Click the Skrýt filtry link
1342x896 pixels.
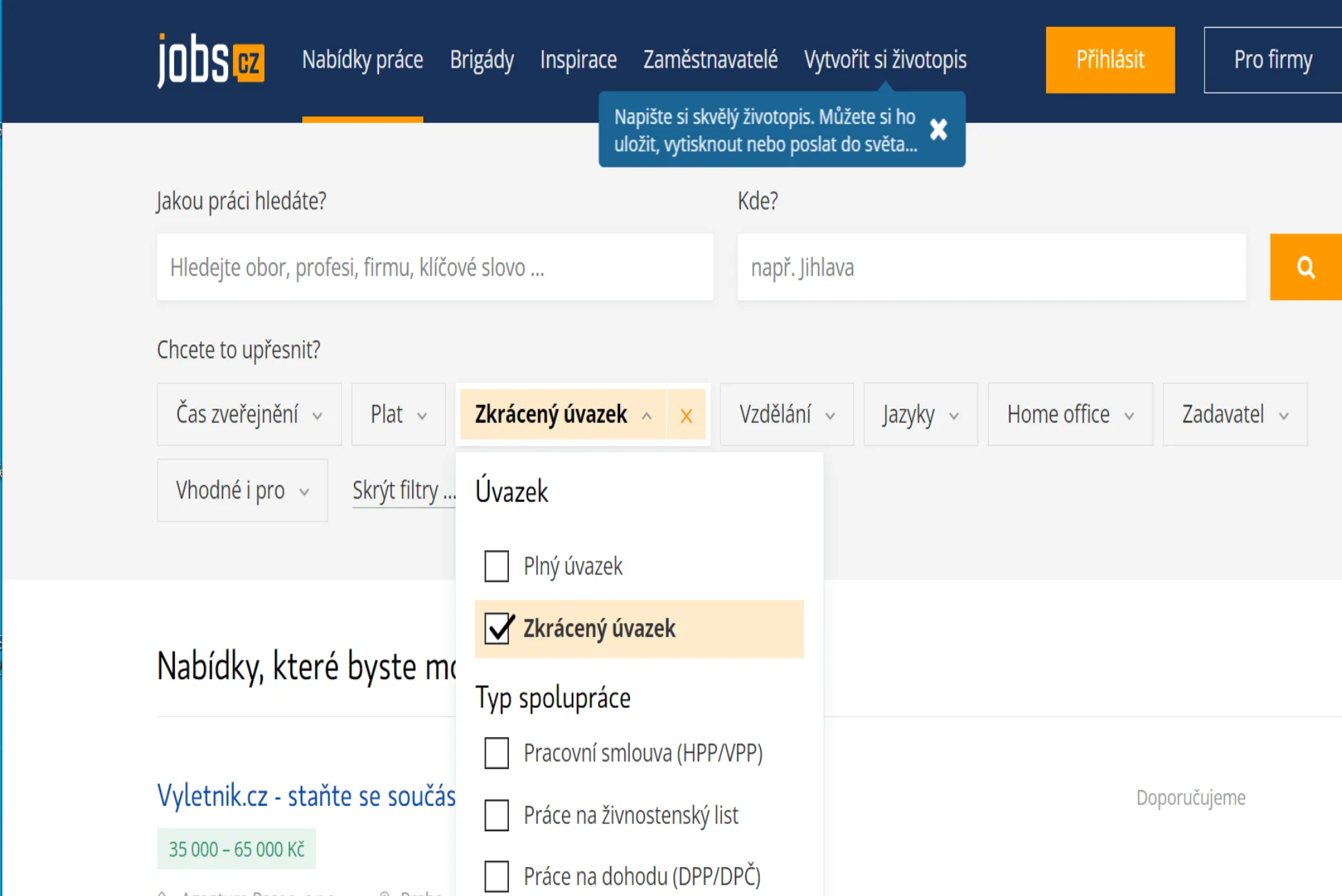pos(404,491)
